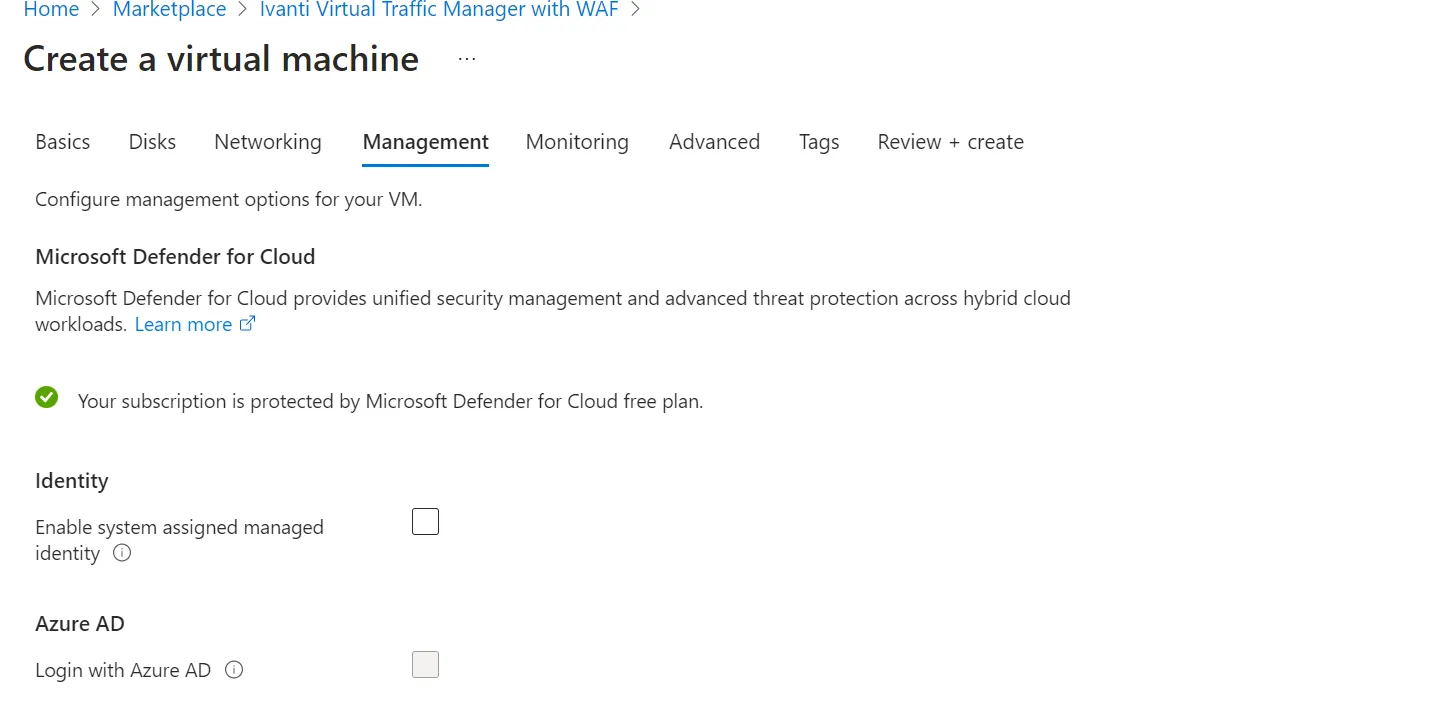The height and width of the screenshot is (719, 1441).
Task: Click the external link icon after Learn more
Action: [x=248, y=324]
